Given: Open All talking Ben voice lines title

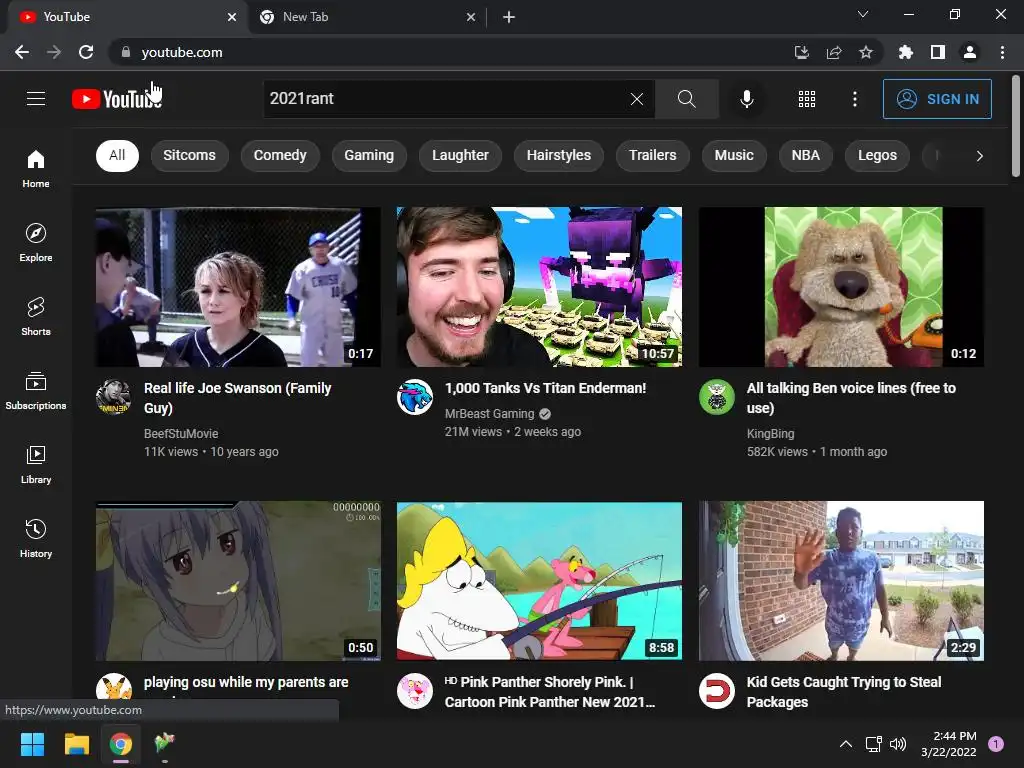Looking at the screenshot, I should coord(851,398).
